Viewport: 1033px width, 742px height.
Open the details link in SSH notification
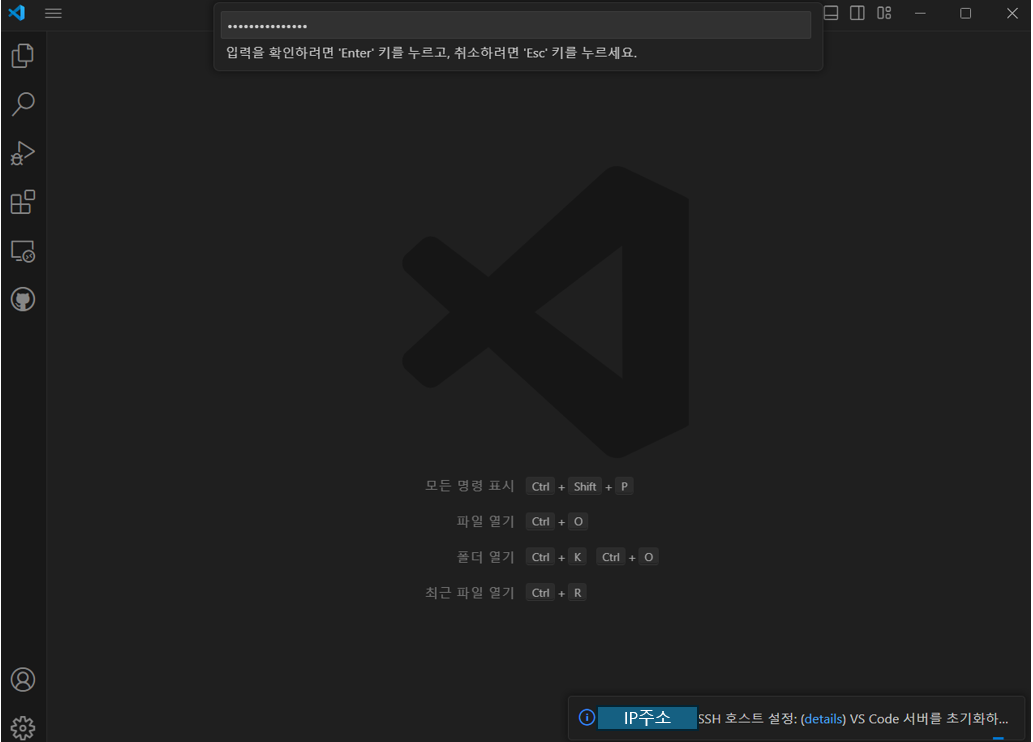tap(823, 719)
